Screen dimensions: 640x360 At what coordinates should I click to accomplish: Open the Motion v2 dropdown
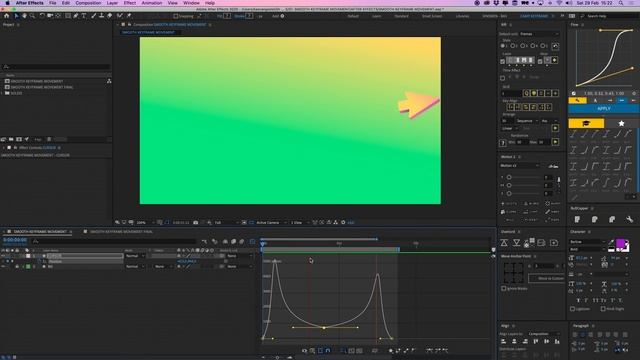point(520,166)
